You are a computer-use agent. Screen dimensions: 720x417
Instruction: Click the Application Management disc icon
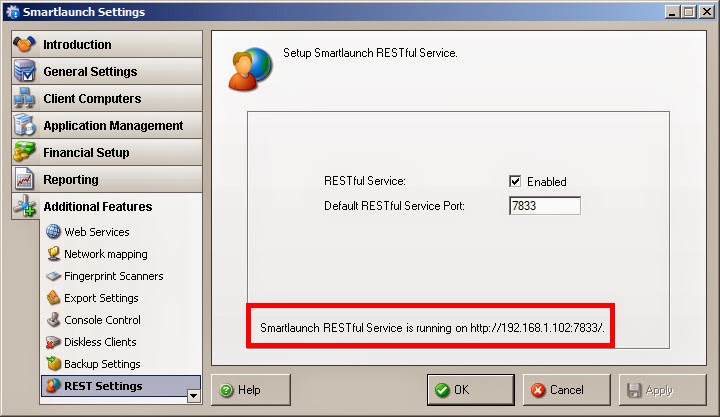click(24, 125)
